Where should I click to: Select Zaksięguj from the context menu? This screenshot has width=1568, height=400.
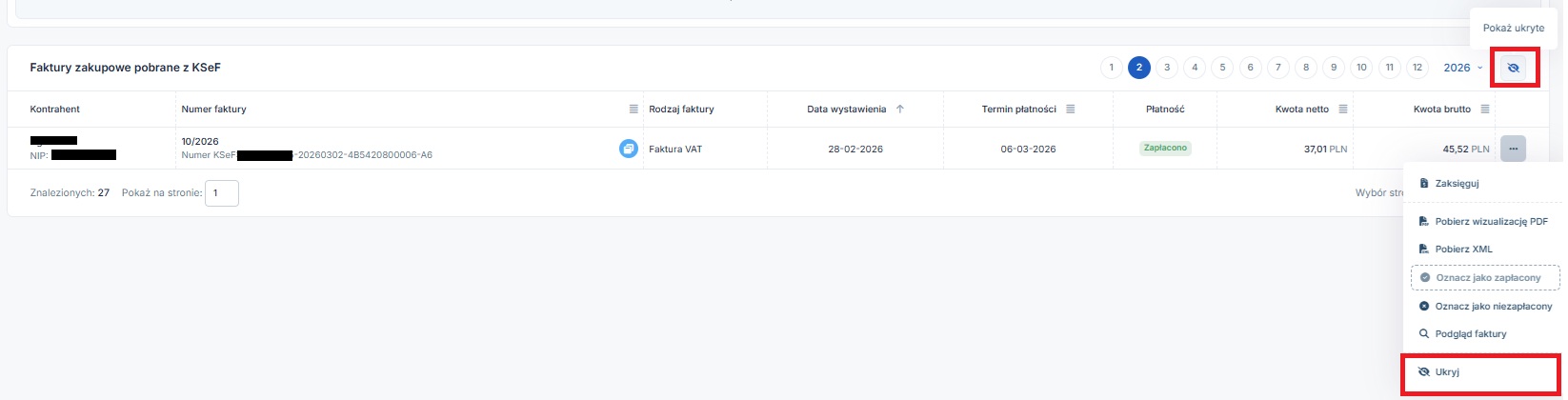1457,184
